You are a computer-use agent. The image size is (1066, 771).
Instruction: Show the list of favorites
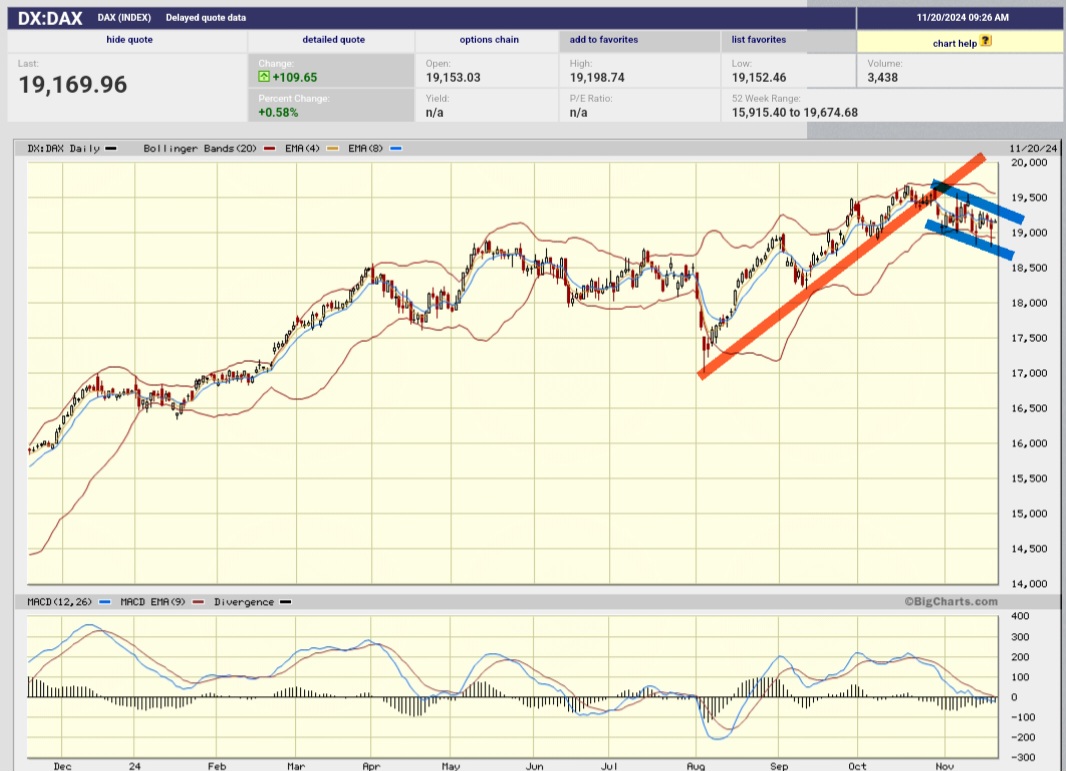click(x=758, y=40)
